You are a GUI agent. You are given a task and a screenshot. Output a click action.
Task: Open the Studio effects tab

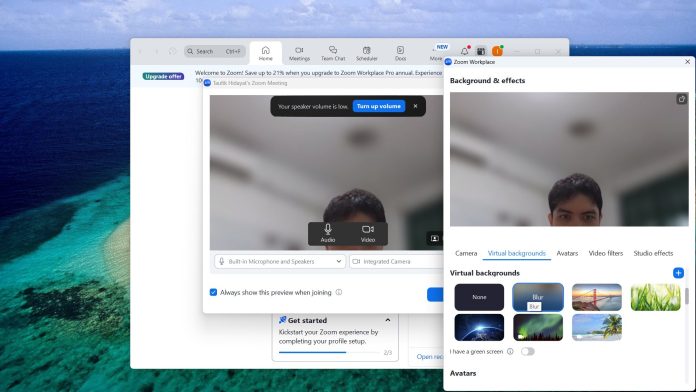653,253
